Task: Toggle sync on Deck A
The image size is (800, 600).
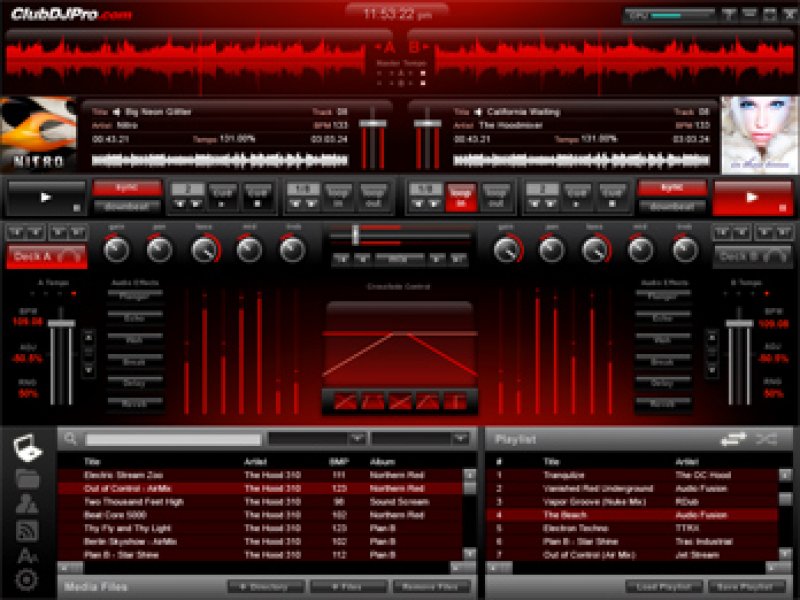Action: pos(127,188)
